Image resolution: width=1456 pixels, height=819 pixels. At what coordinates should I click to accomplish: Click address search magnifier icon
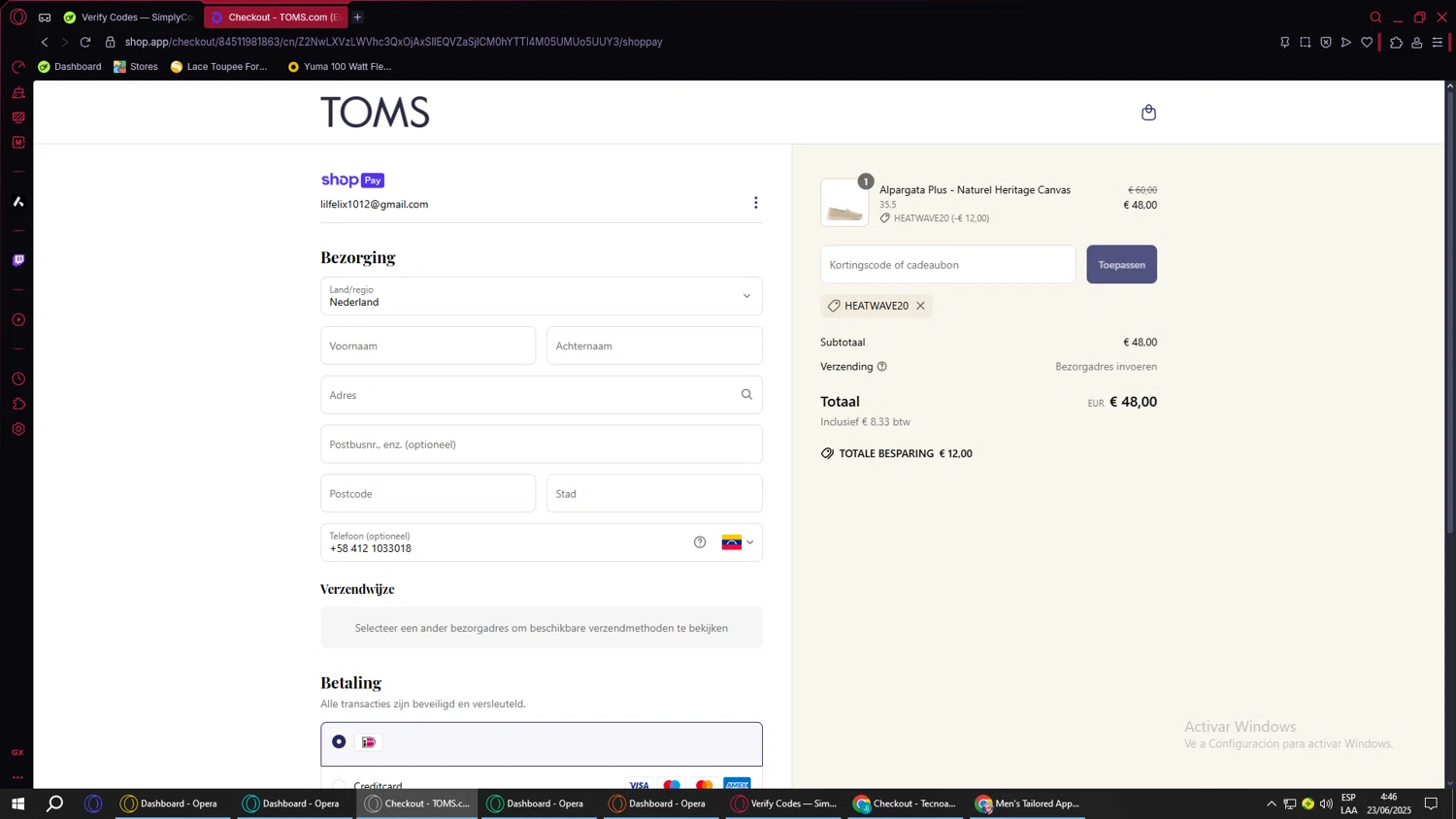click(746, 395)
